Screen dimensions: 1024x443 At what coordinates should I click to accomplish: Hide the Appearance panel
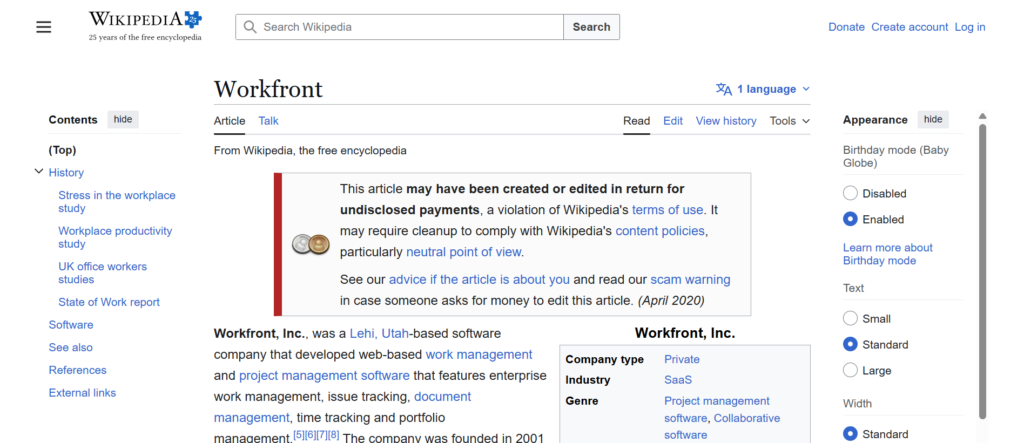coord(932,120)
